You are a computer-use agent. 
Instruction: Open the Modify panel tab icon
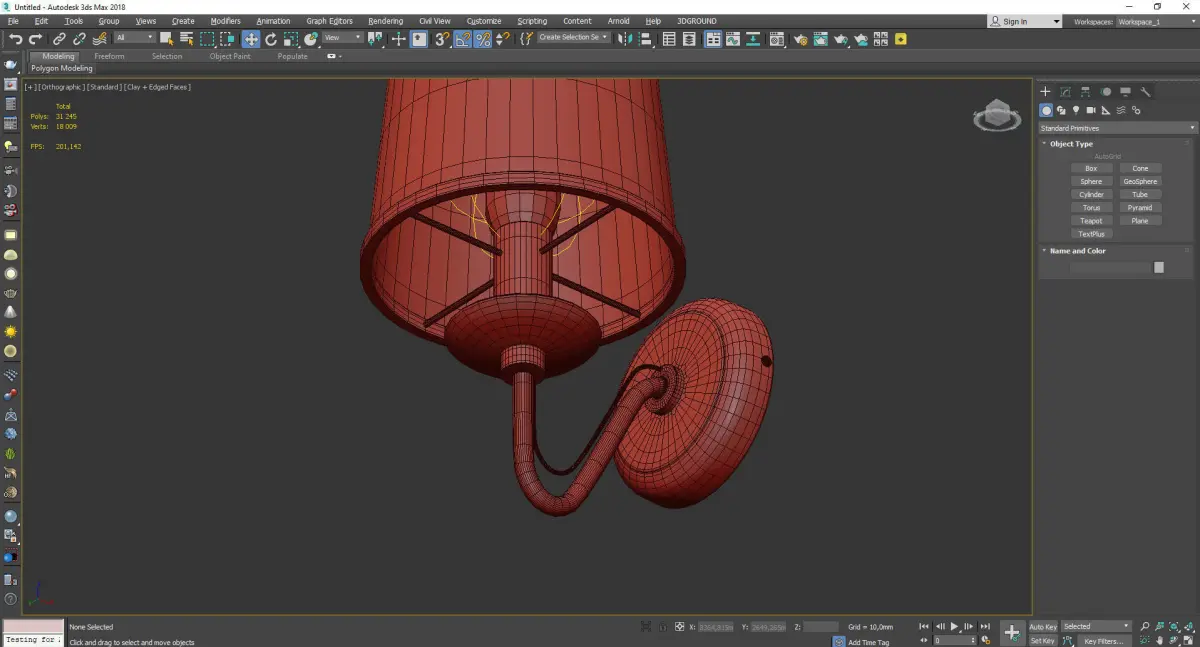tap(1066, 92)
